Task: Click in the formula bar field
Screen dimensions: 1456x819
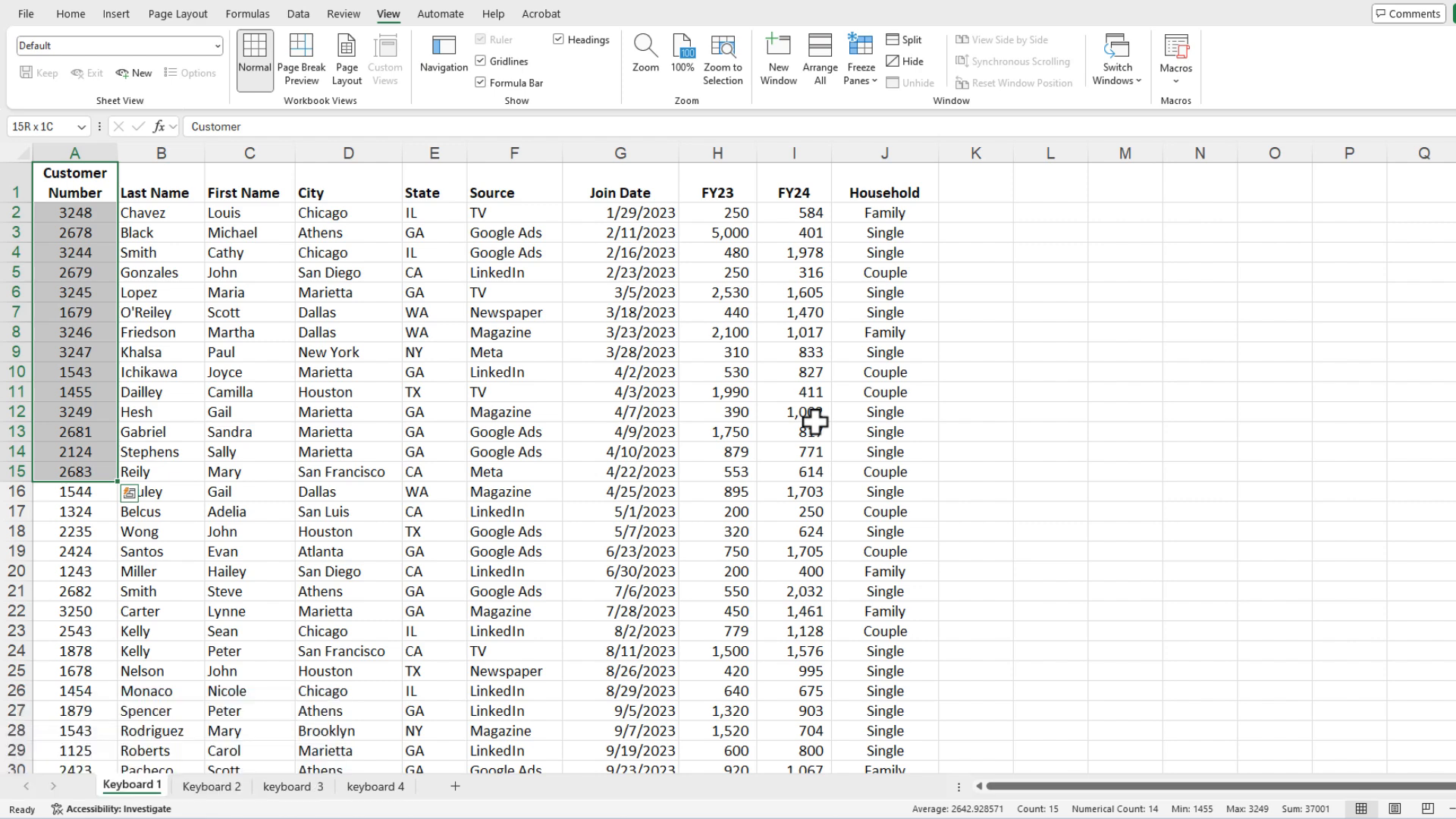Action: (x=758, y=127)
